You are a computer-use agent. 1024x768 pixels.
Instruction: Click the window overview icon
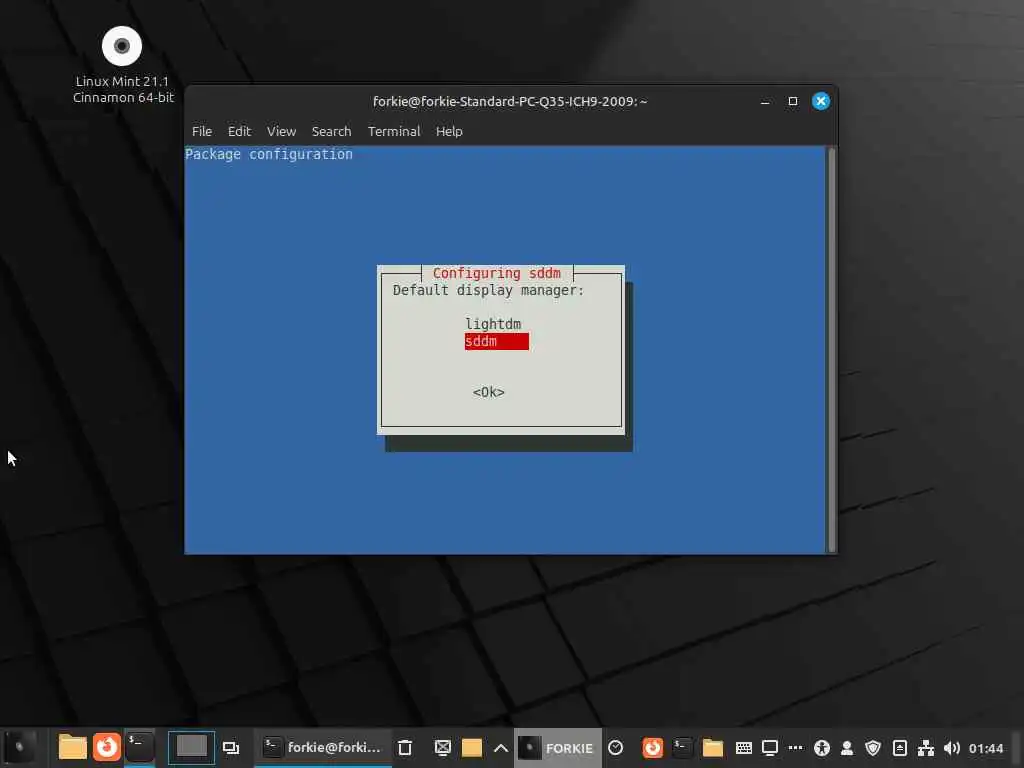(x=231, y=748)
